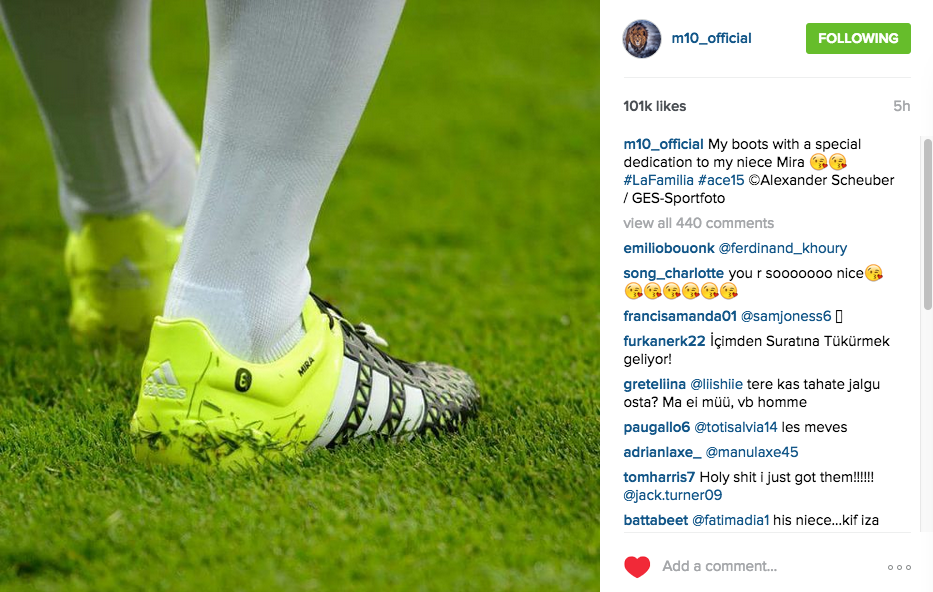Open the @ferdinand_khoury mention
The width and height of the screenshot is (933, 592).
pos(782,248)
